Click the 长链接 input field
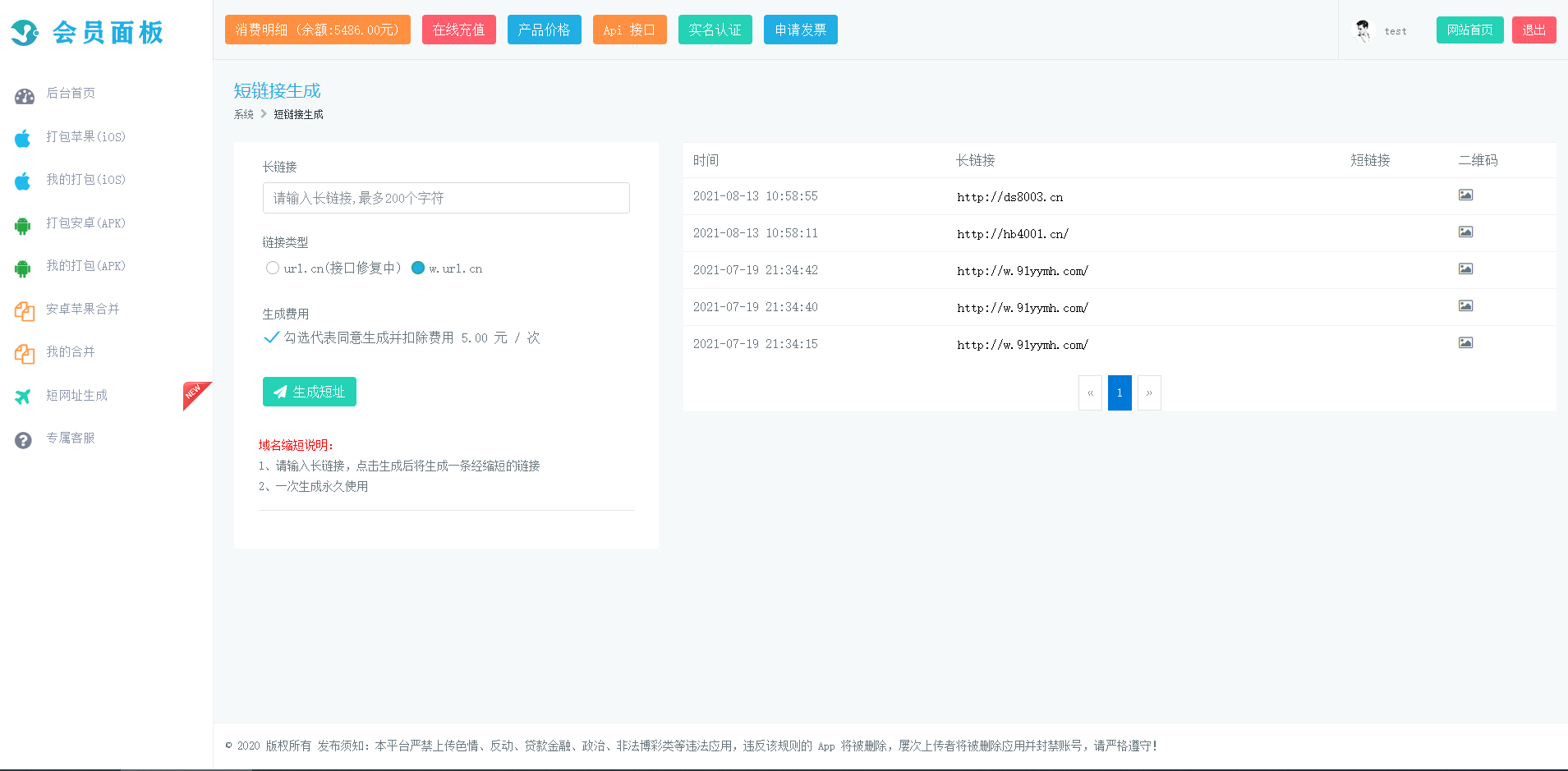1568x771 pixels. pos(446,198)
